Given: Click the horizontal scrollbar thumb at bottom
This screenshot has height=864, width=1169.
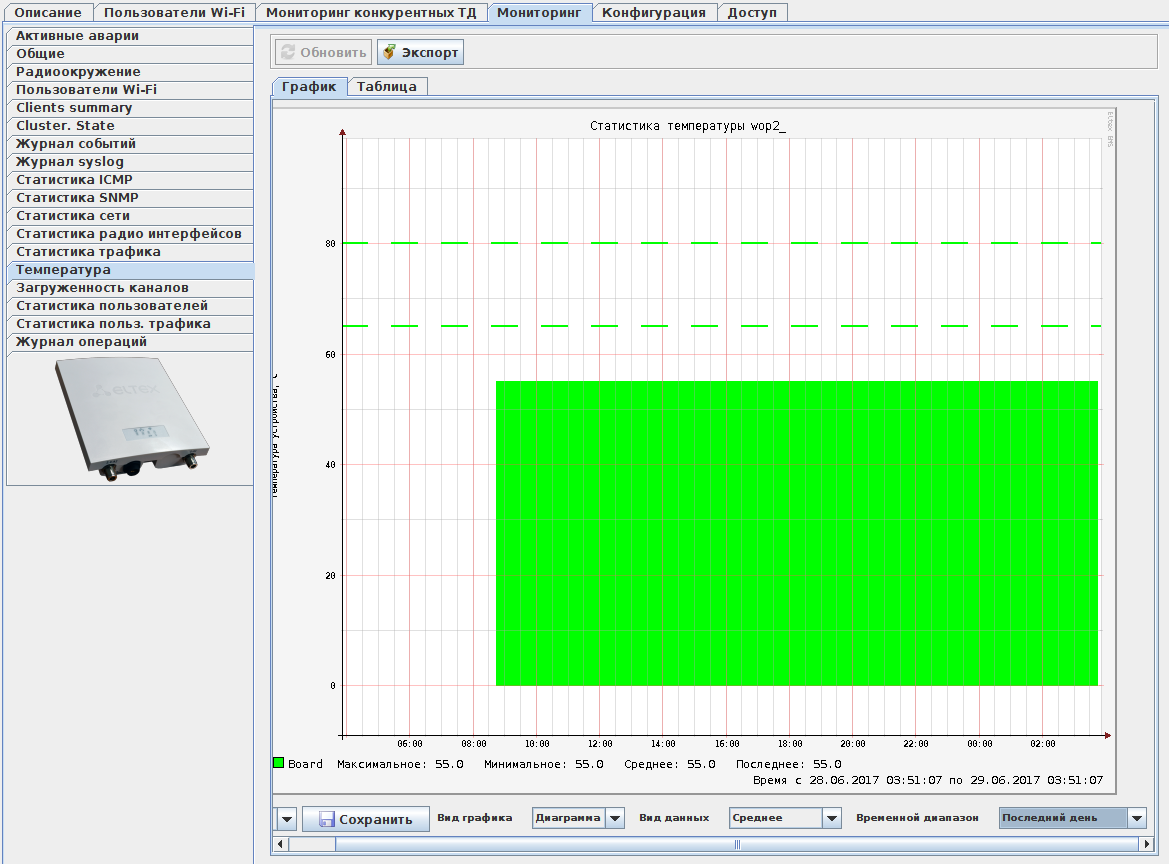Looking at the screenshot, I should [x=737, y=845].
